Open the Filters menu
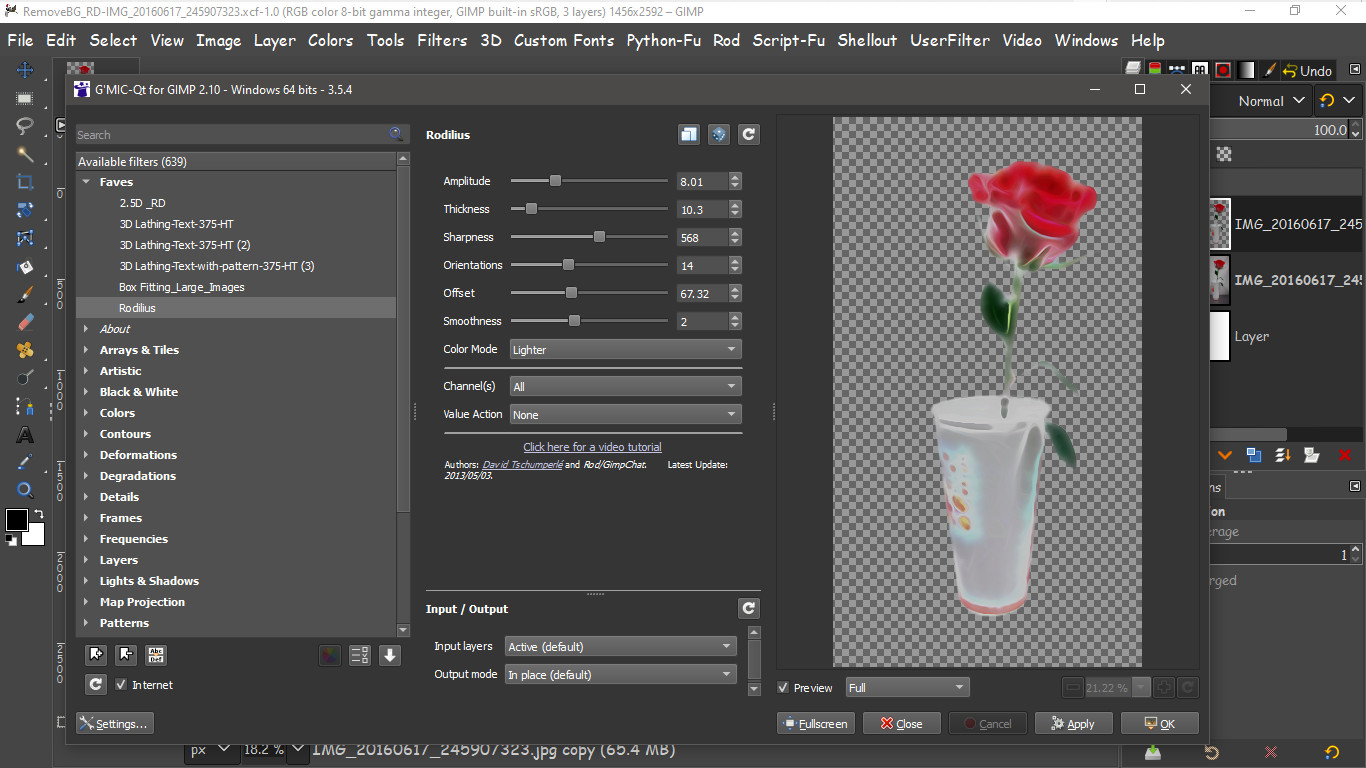 (x=442, y=40)
